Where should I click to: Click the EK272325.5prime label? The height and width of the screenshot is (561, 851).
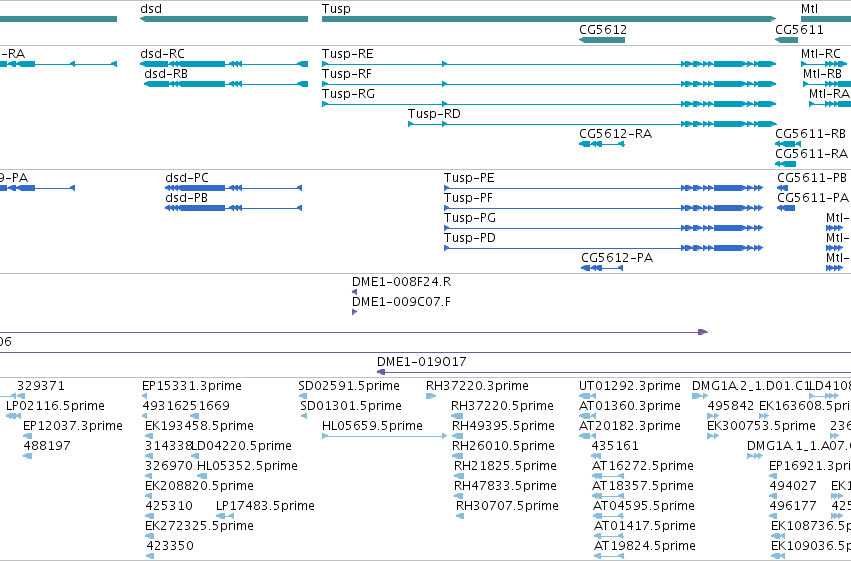199,527
